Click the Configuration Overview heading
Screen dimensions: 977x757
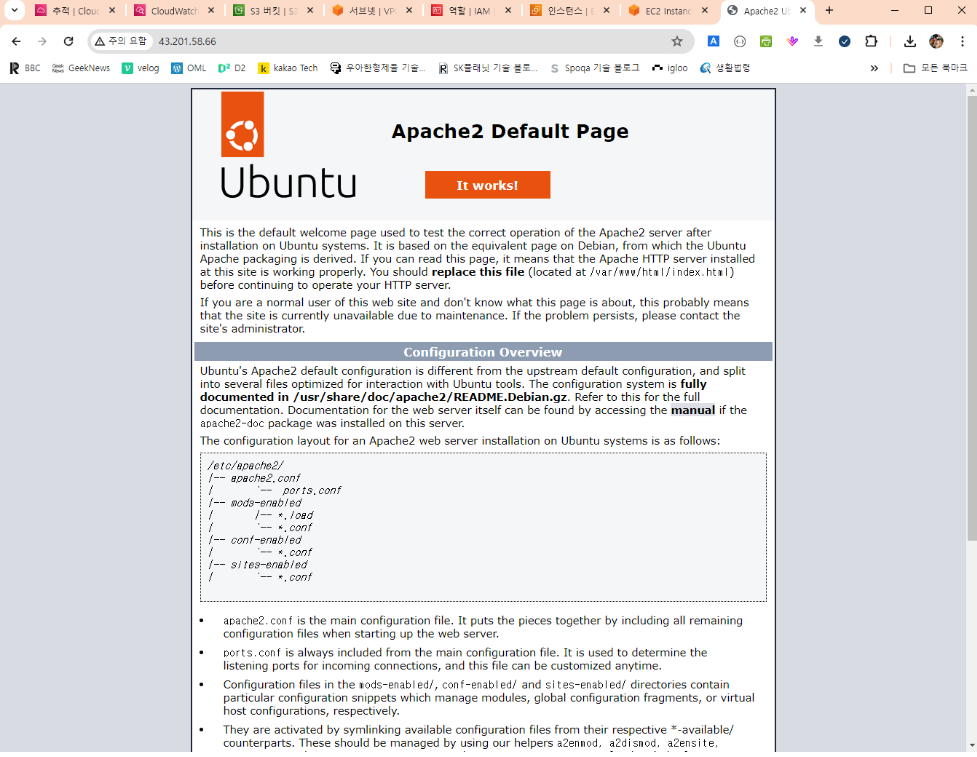(x=483, y=352)
